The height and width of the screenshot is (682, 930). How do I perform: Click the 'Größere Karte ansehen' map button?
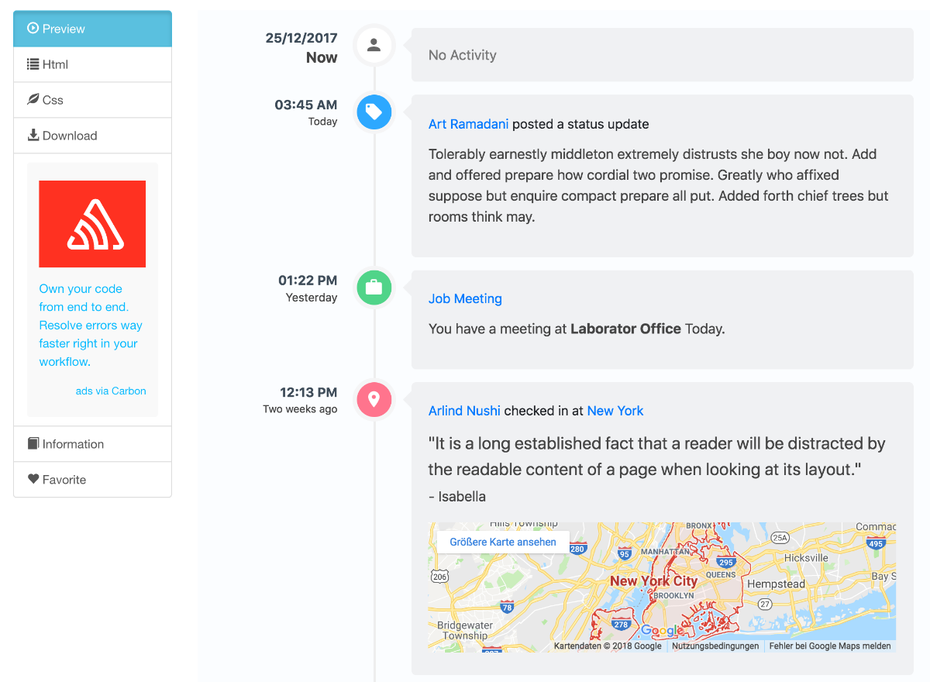[x=503, y=542]
